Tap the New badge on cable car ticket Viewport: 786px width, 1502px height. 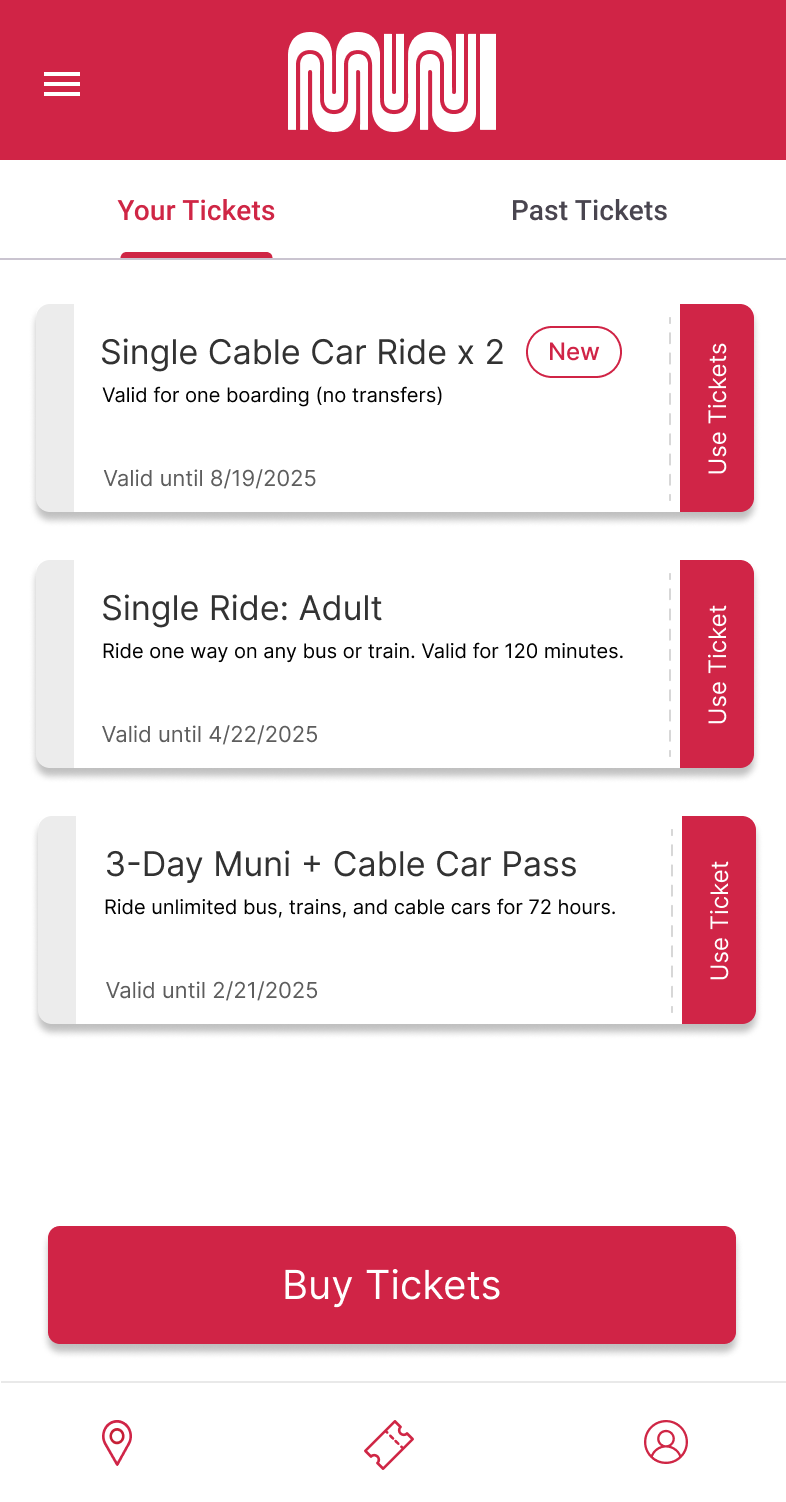click(574, 352)
